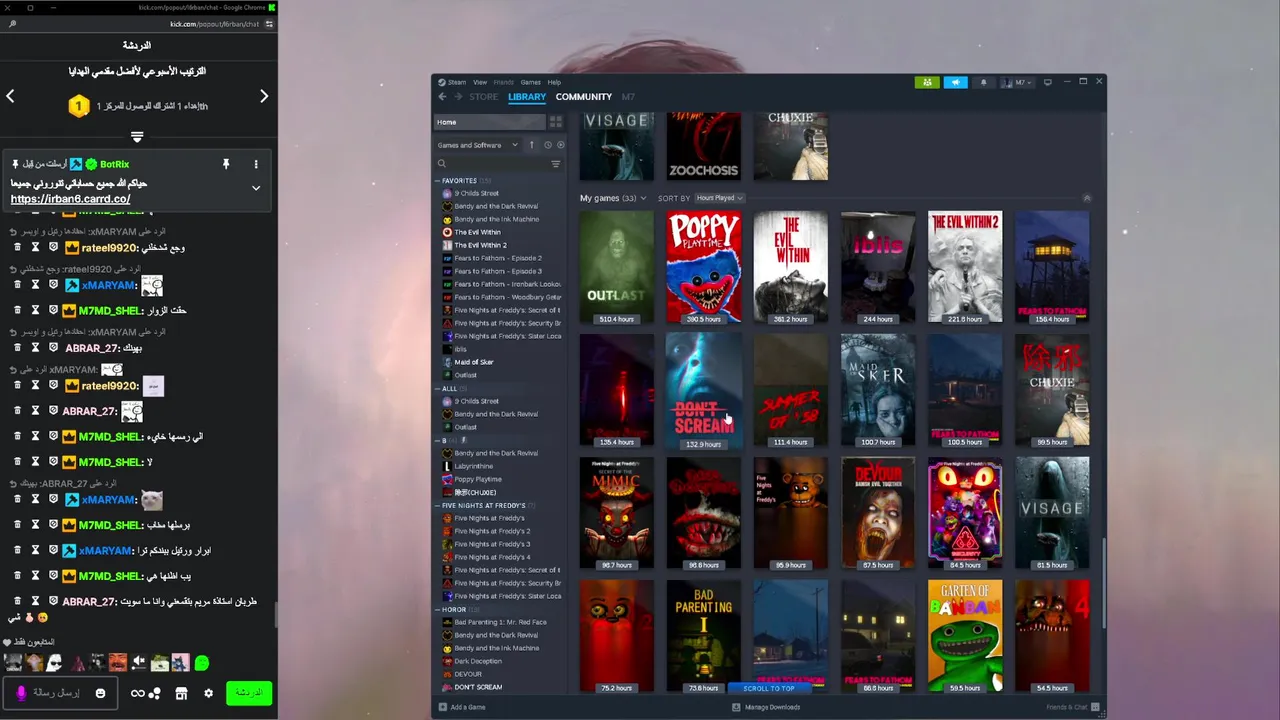This screenshot has height=720, width=1280.
Task: Open Poppy Playtime game cover
Action: [x=704, y=266]
